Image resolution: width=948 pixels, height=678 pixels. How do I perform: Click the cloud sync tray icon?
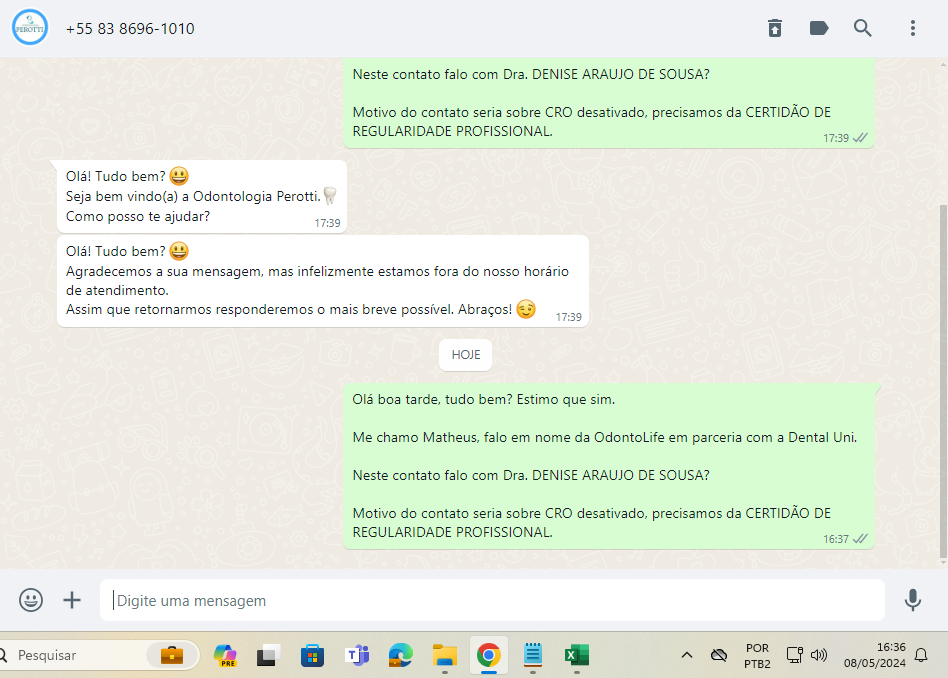[719, 655]
